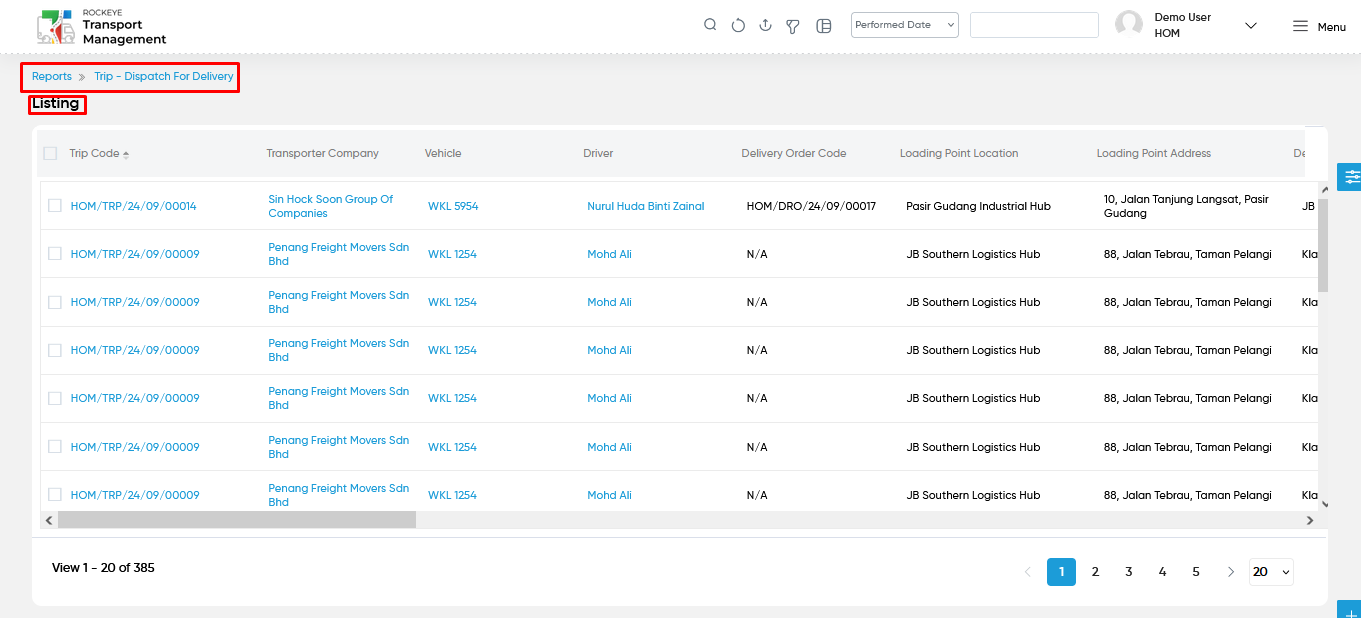Click the vertical scrollbar thumb
This screenshot has width=1361, height=618.
pyautogui.click(x=1324, y=245)
